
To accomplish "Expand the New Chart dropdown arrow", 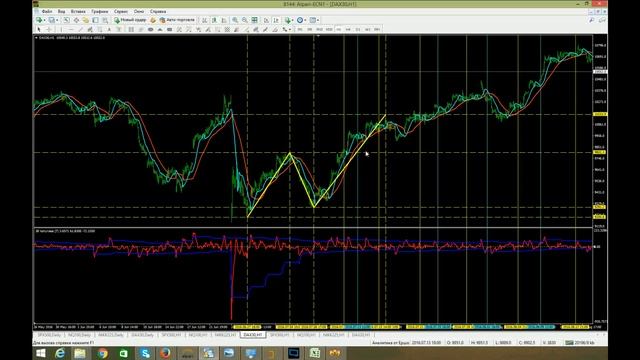I will pos(44,20).
